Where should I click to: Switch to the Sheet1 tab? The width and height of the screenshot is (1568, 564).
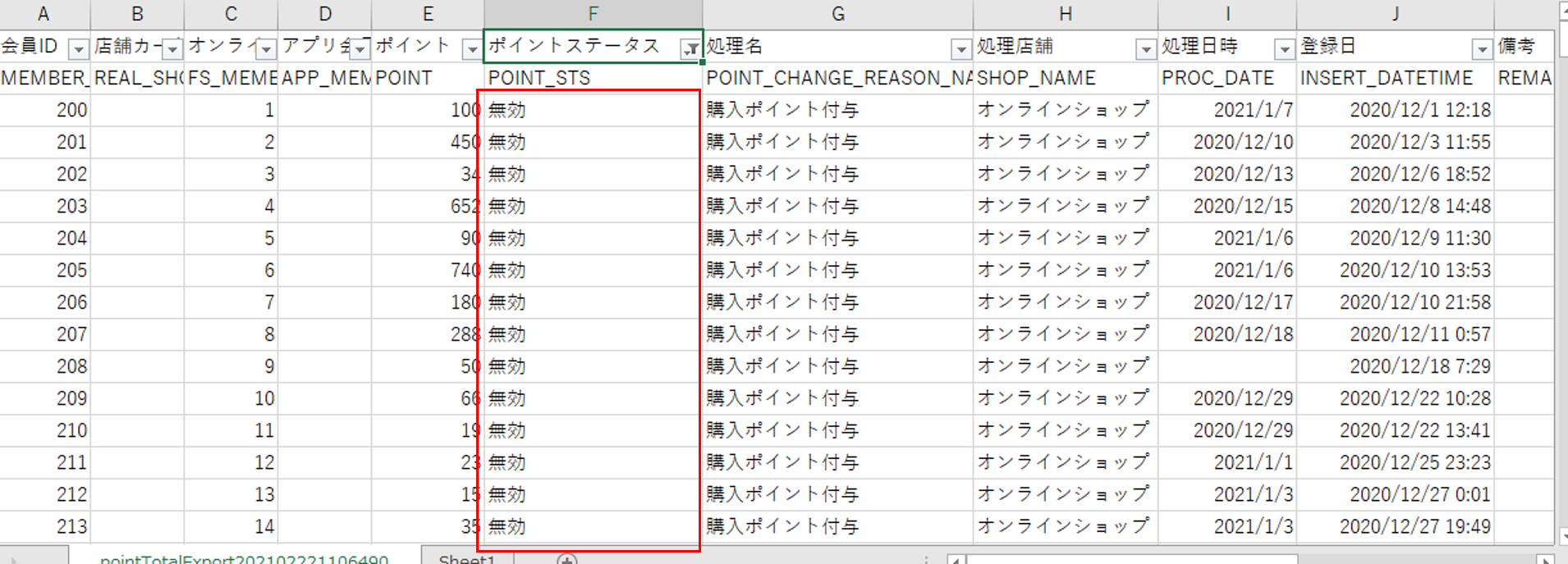pos(466,558)
